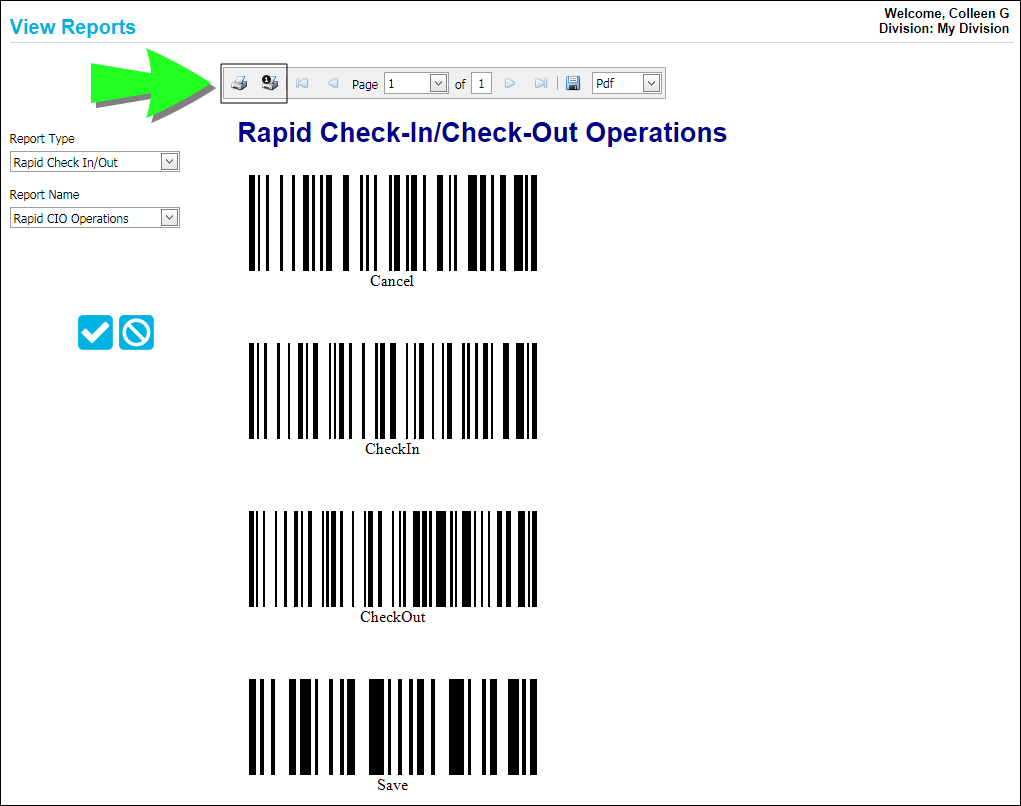This screenshot has height=806, width=1021.
Task: Click the CheckIn barcode image
Action: click(393, 391)
